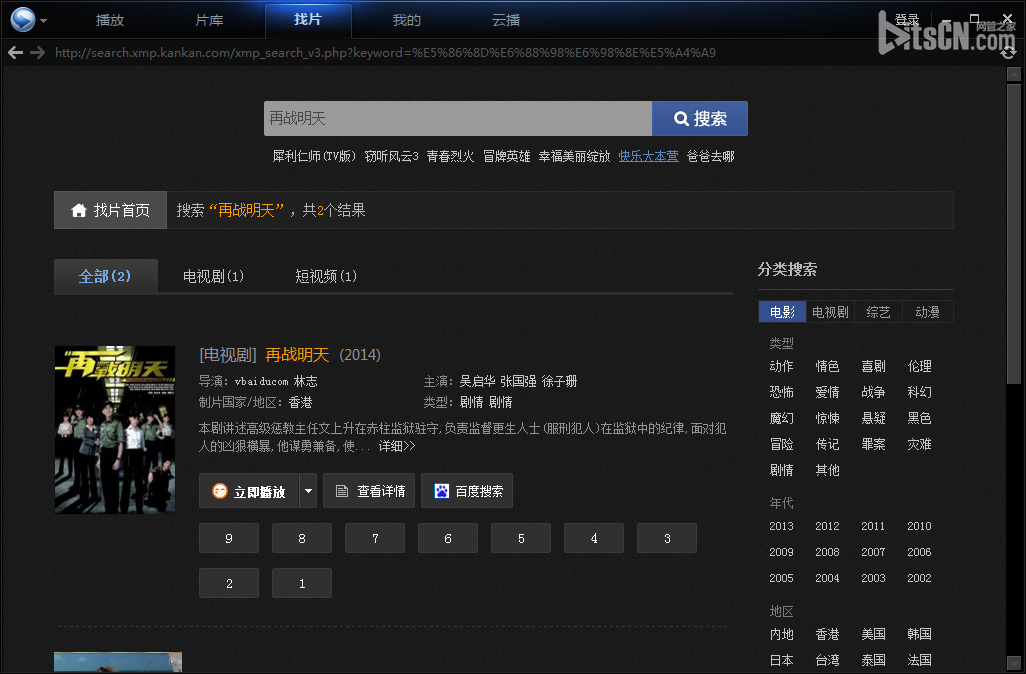Play episode 7

375,538
